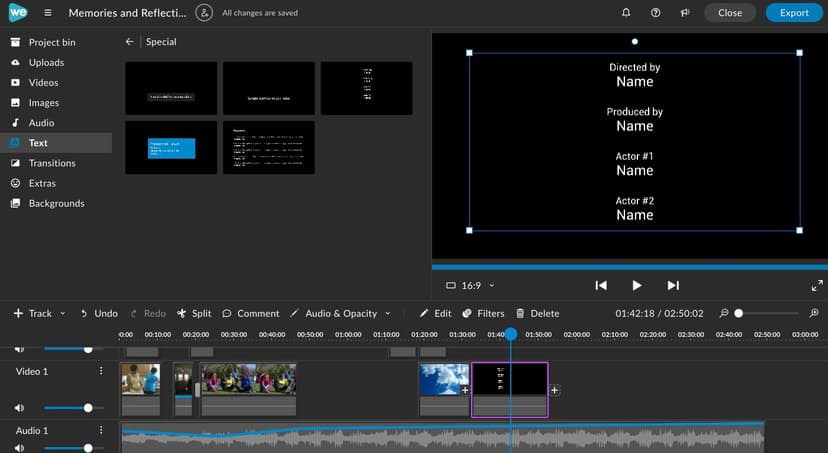Play the video preview

637,286
